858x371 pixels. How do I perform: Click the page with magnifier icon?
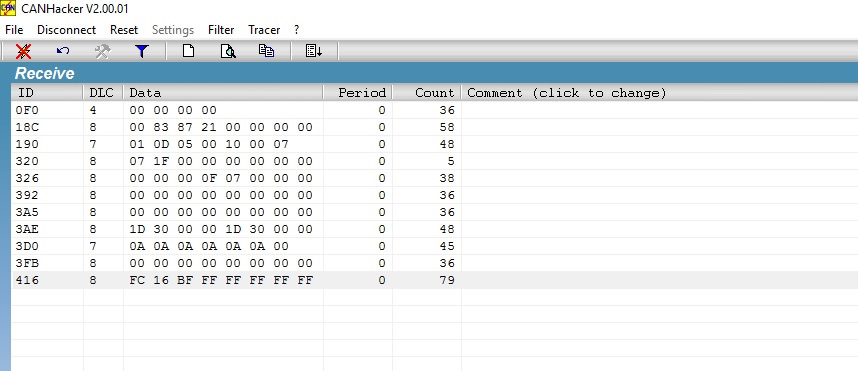(x=228, y=51)
